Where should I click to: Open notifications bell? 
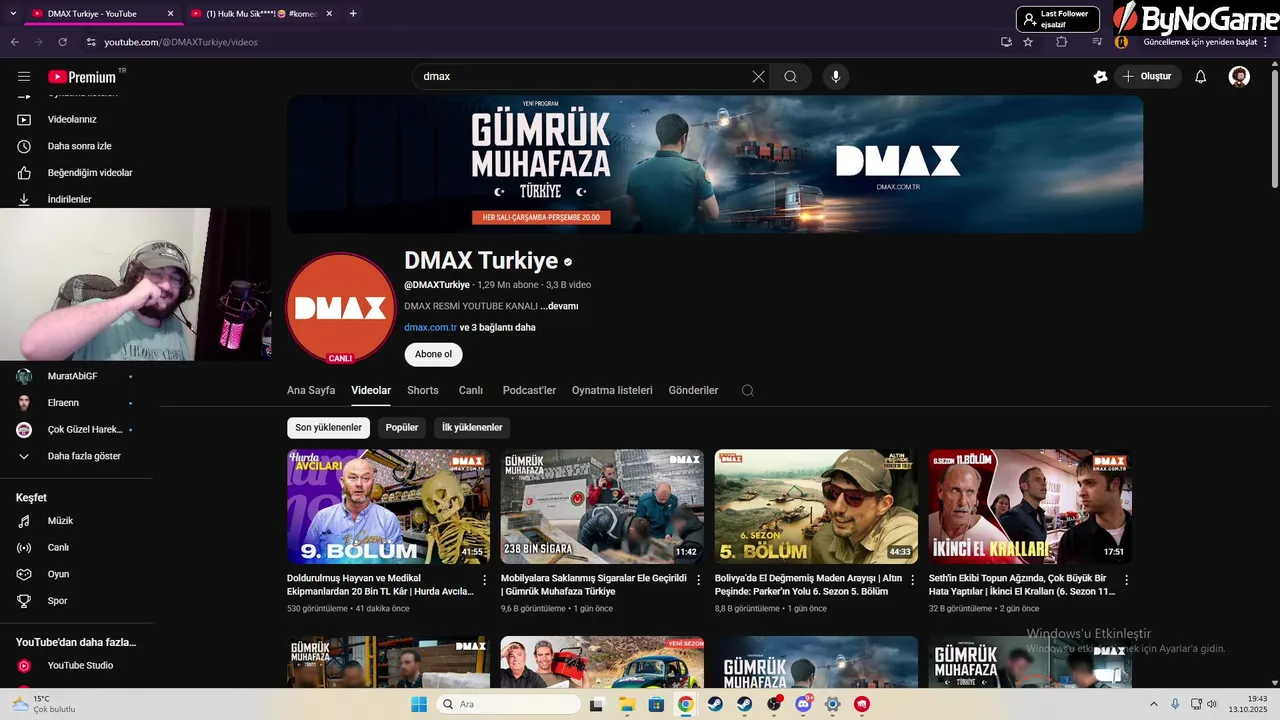pos(1201,76)
